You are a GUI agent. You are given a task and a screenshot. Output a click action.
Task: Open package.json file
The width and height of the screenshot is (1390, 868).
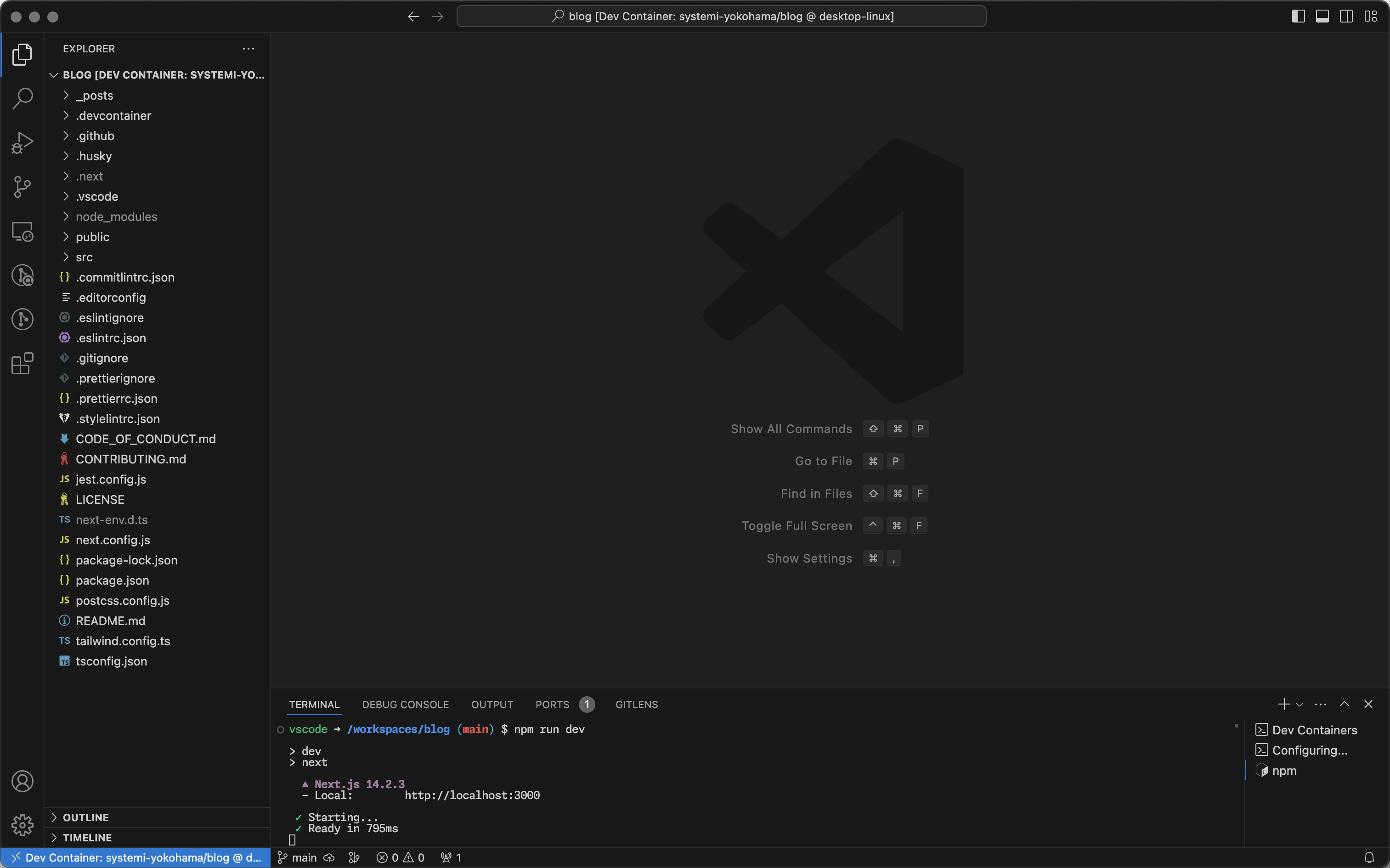(x=157, y=581)
